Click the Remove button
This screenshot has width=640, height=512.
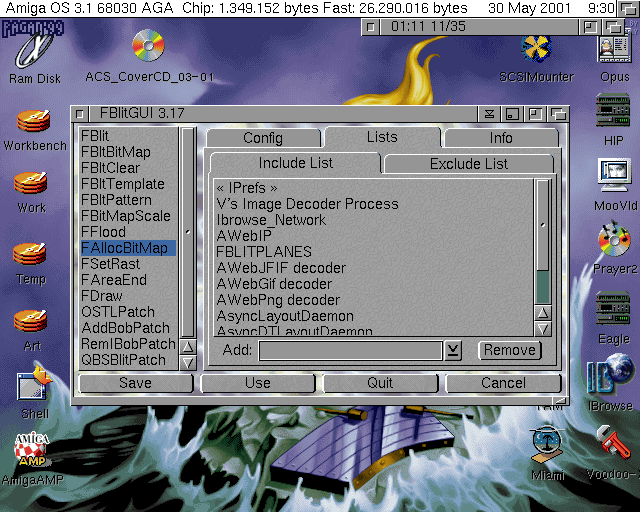(x=510, y=350)
